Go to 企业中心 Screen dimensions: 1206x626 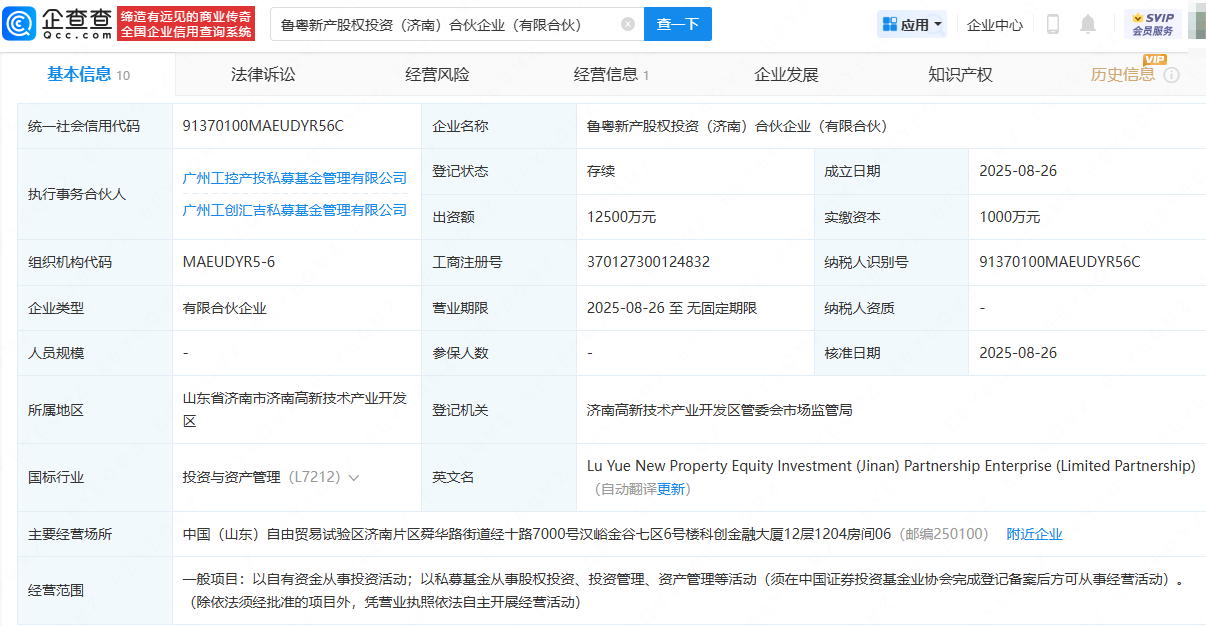995,25
